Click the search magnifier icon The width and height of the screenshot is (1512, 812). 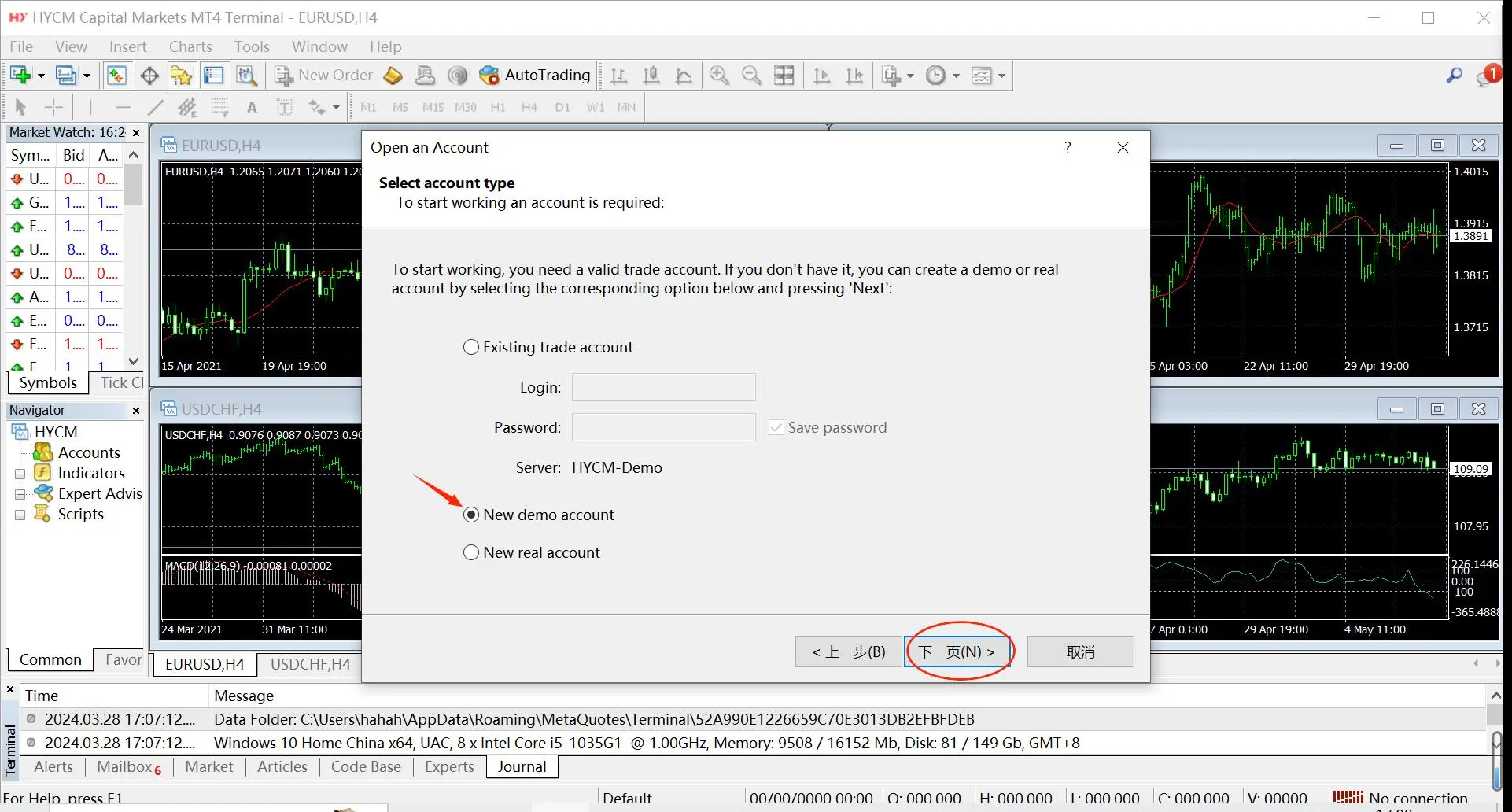click(x=1454, y=76)
